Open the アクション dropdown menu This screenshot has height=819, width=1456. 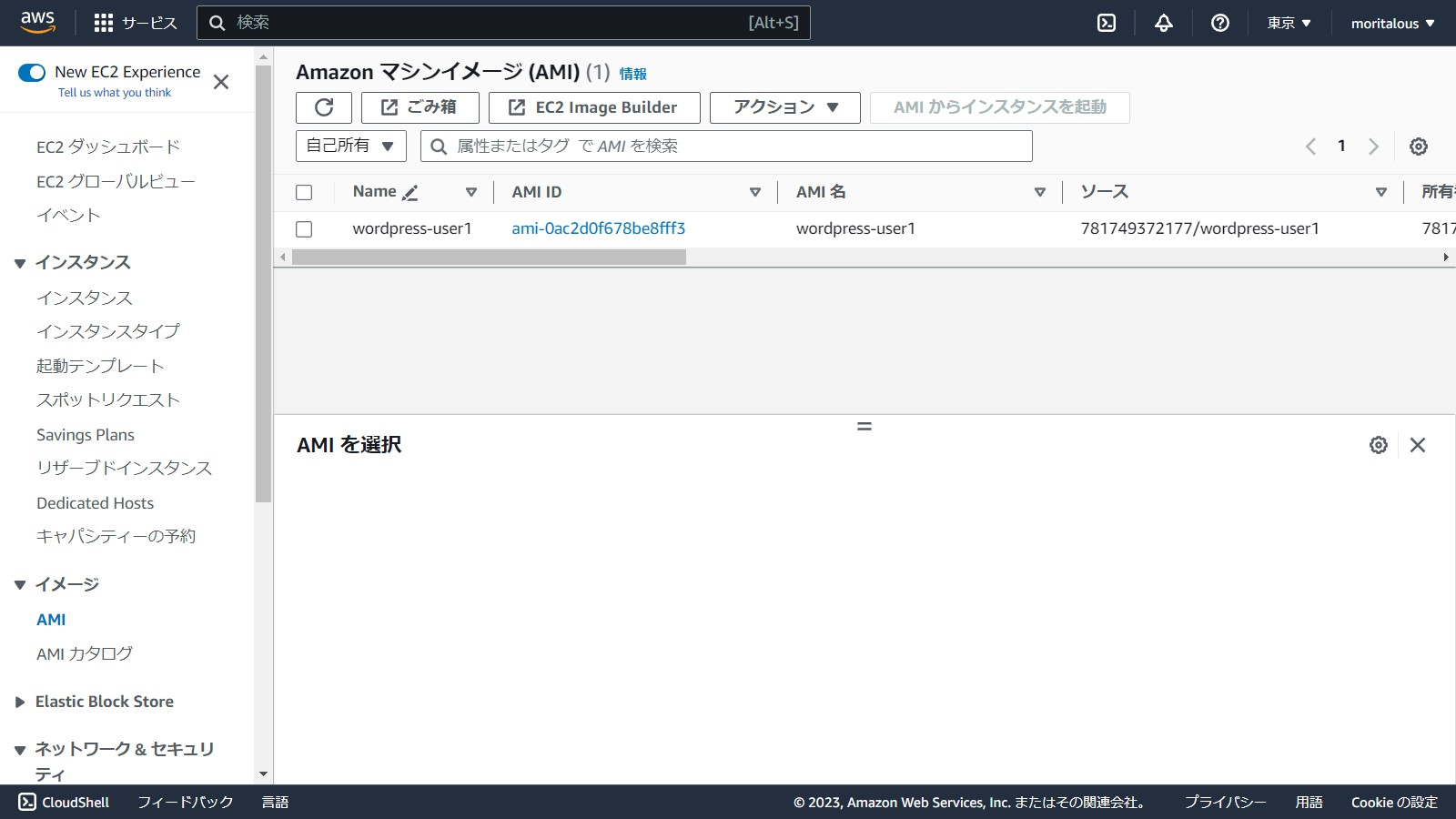coord(784,107)
